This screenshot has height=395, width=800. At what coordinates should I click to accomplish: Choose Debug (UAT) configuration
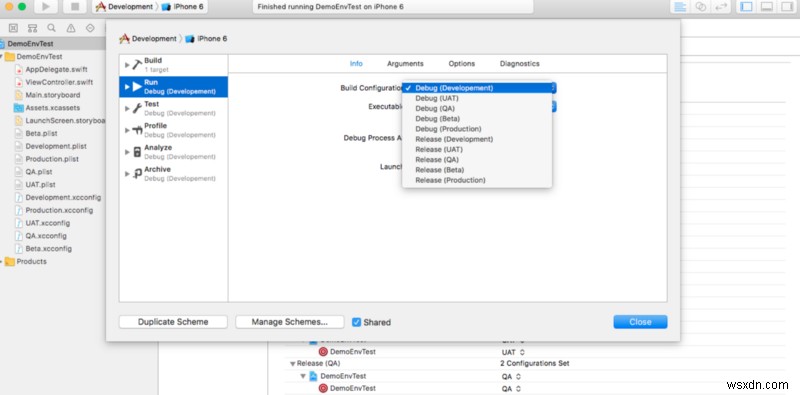(477, 98)
